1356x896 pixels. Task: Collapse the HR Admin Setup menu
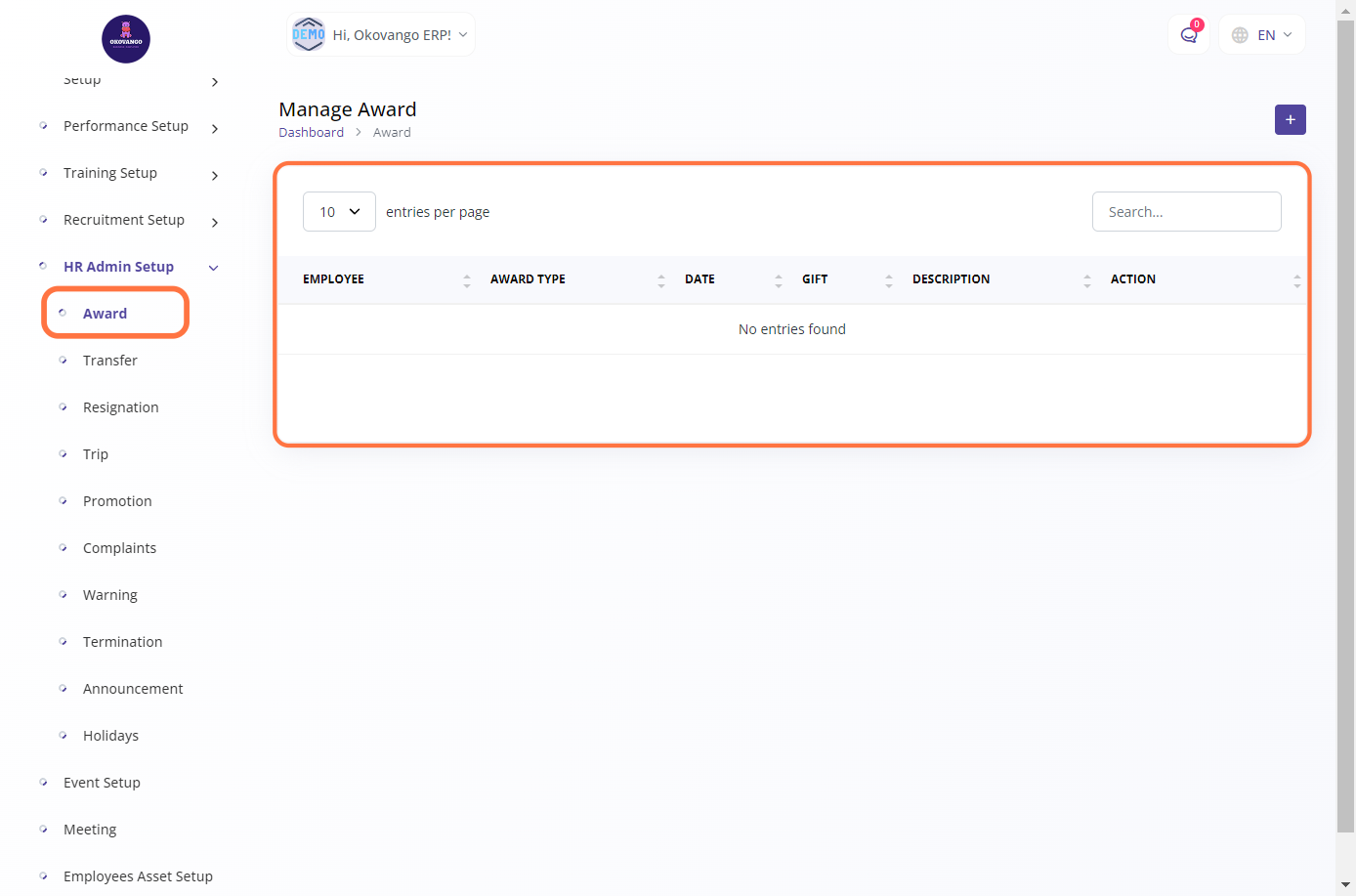[213, 268]
